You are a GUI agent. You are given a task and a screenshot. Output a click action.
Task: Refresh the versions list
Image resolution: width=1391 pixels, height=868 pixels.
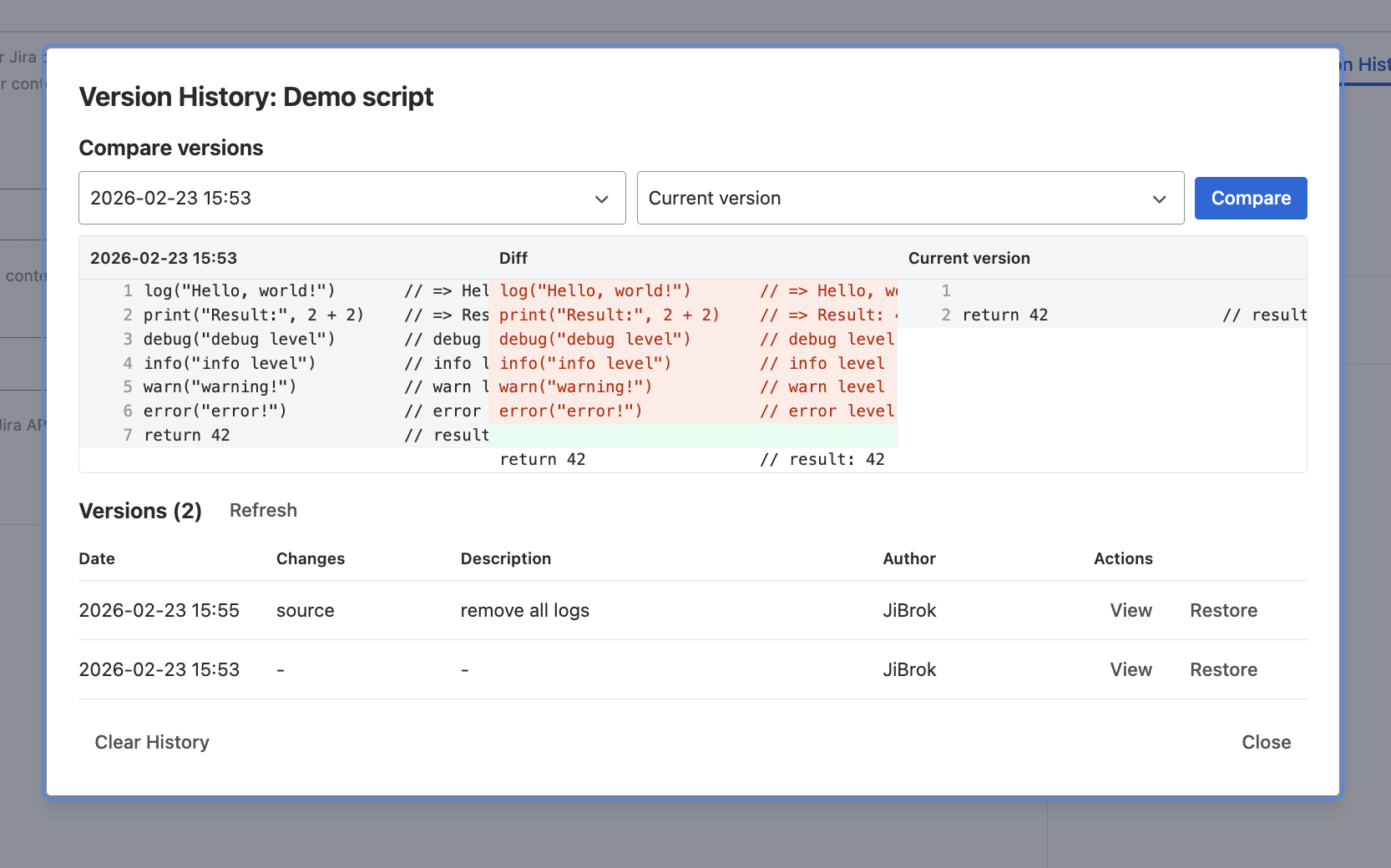263,510
